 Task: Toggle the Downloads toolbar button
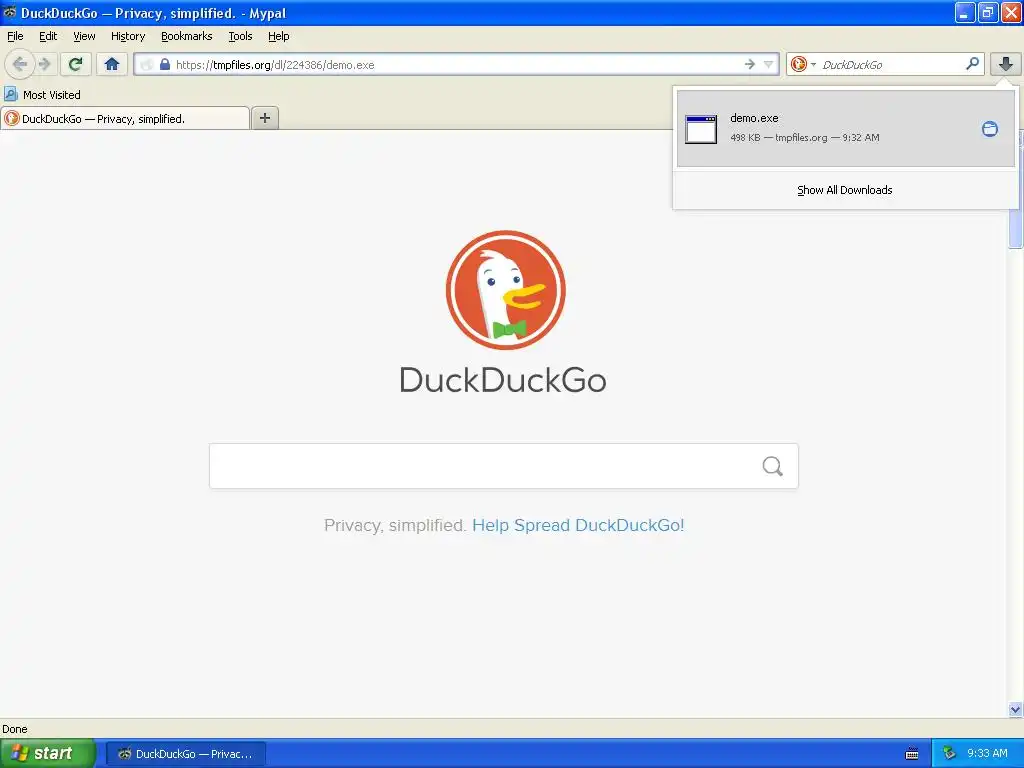pyautogui.click(x=1006, y=64)
